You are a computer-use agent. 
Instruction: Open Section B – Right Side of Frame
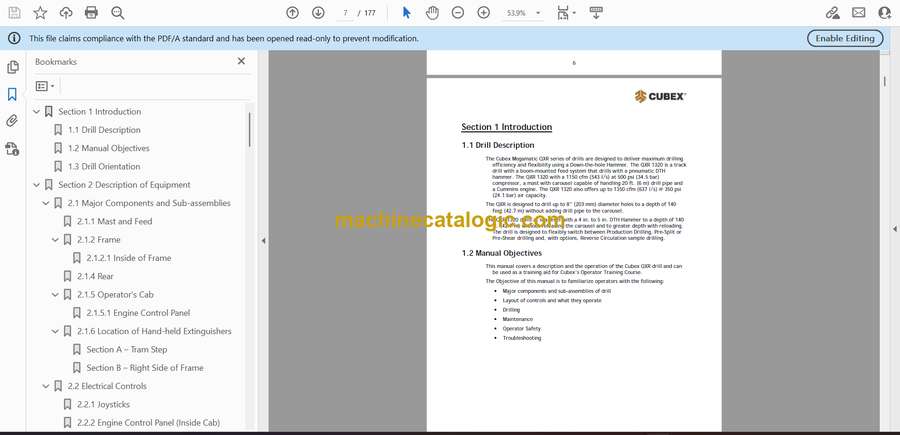point(145,368)
